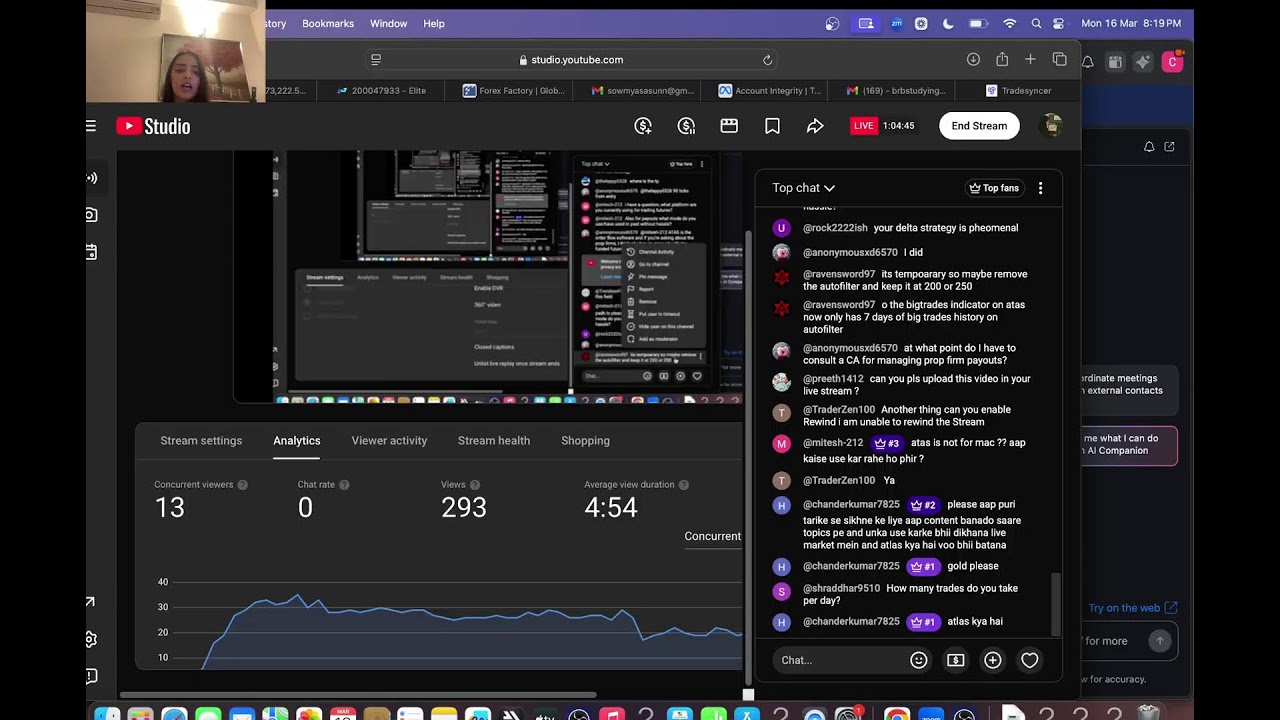Reload the page in Safari address bar

767,60
